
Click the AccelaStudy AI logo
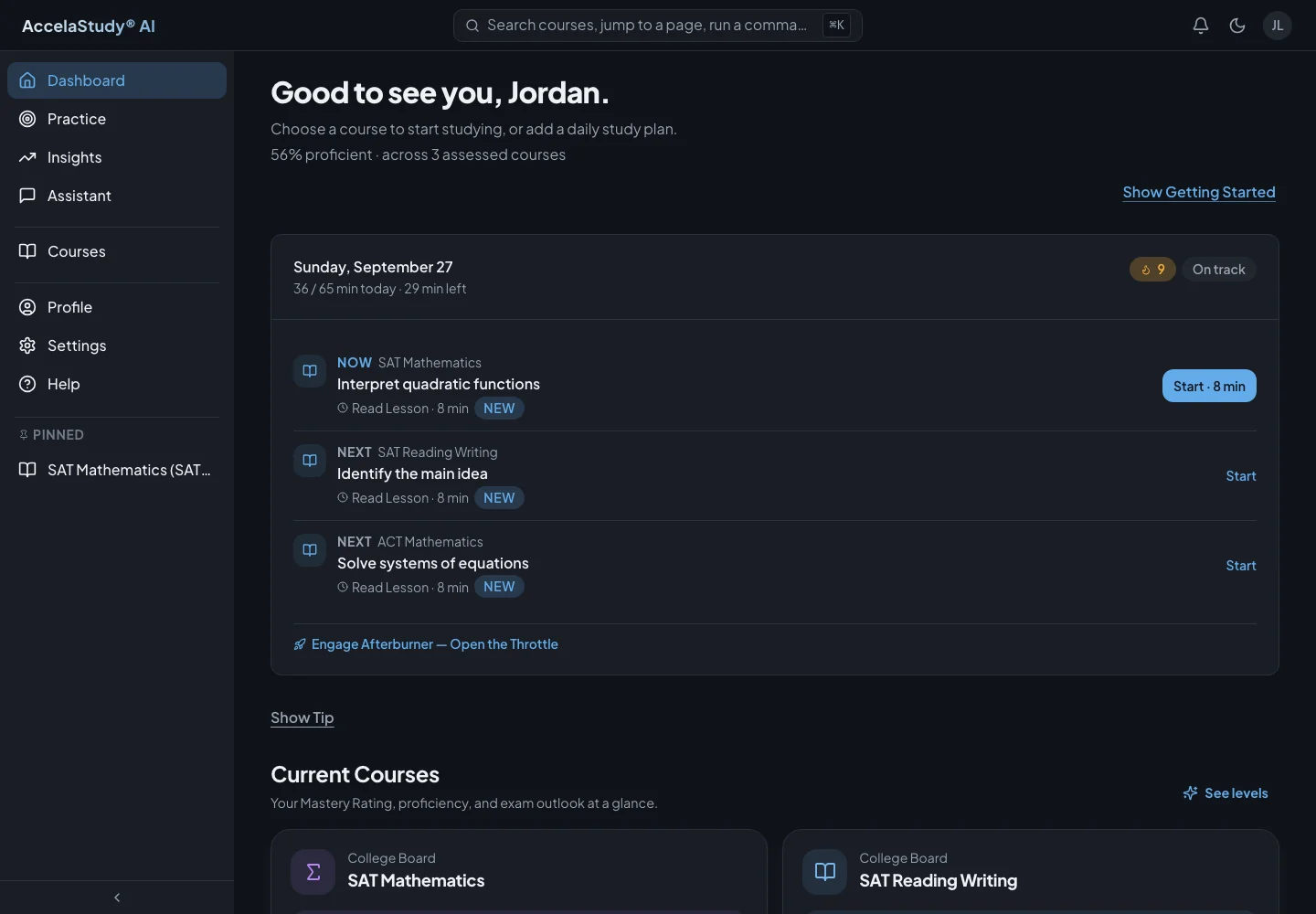click(x=89, y=26)
